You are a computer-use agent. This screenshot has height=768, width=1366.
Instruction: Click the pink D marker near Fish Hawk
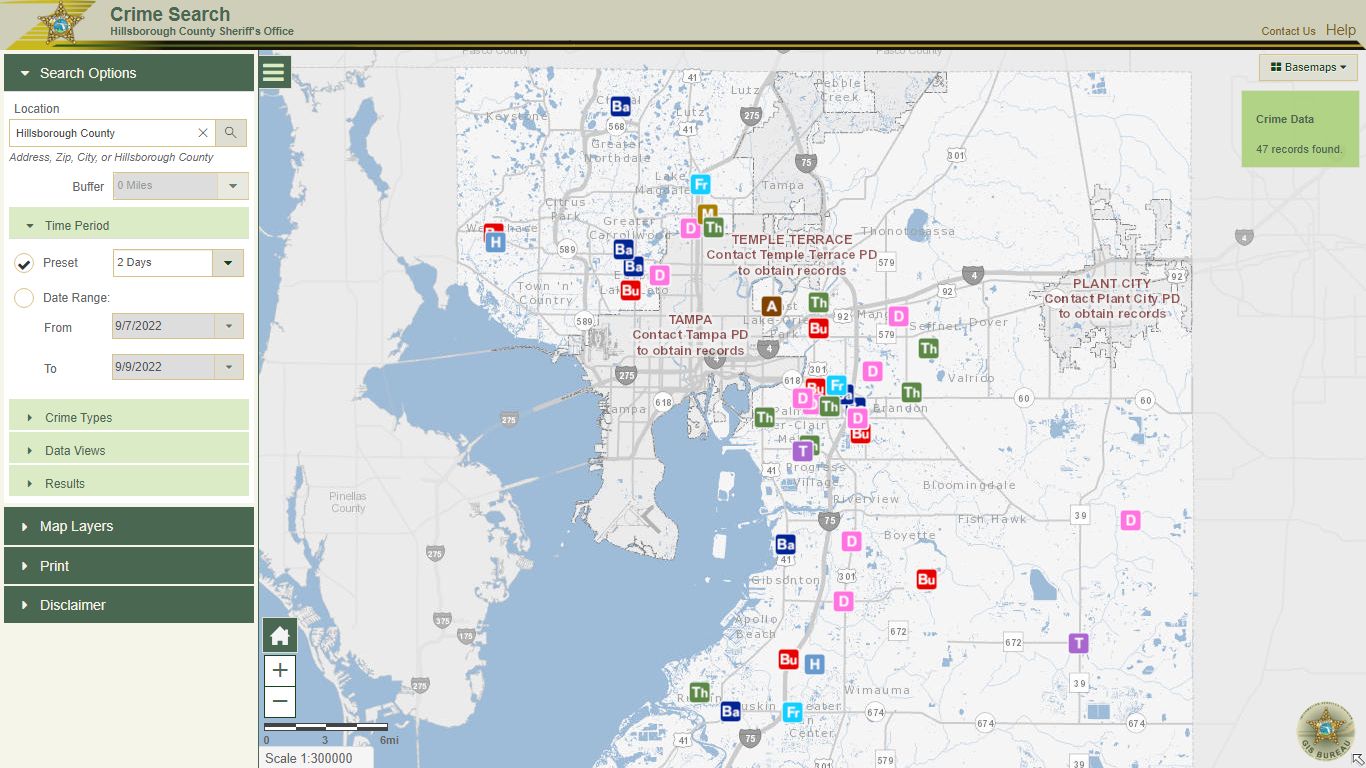(1130, 520)
